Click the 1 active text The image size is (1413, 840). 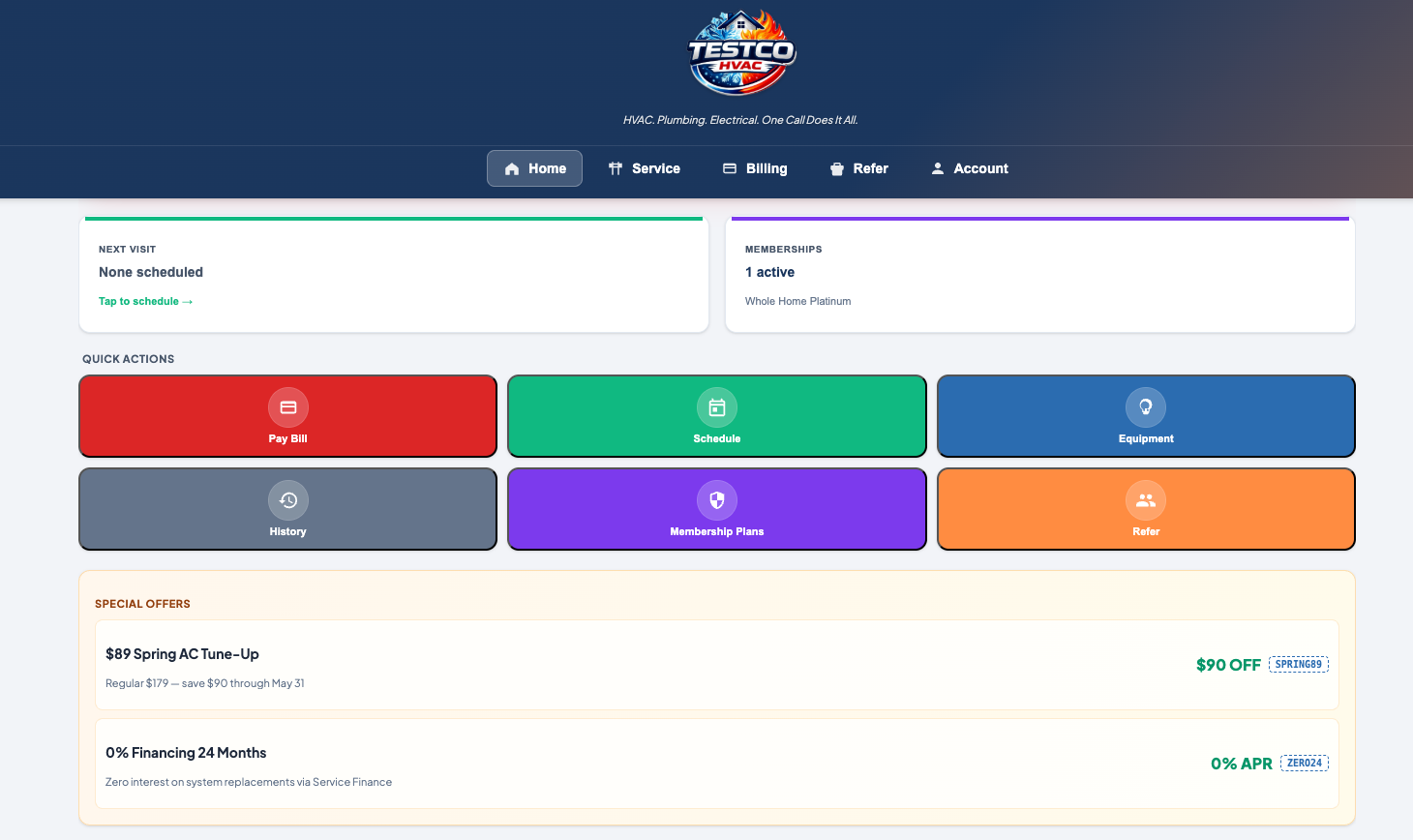tap(769, 272)
